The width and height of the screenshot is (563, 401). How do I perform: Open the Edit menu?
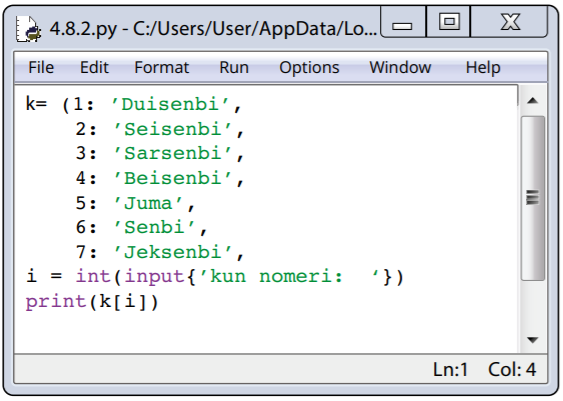(x=94, y=67)
